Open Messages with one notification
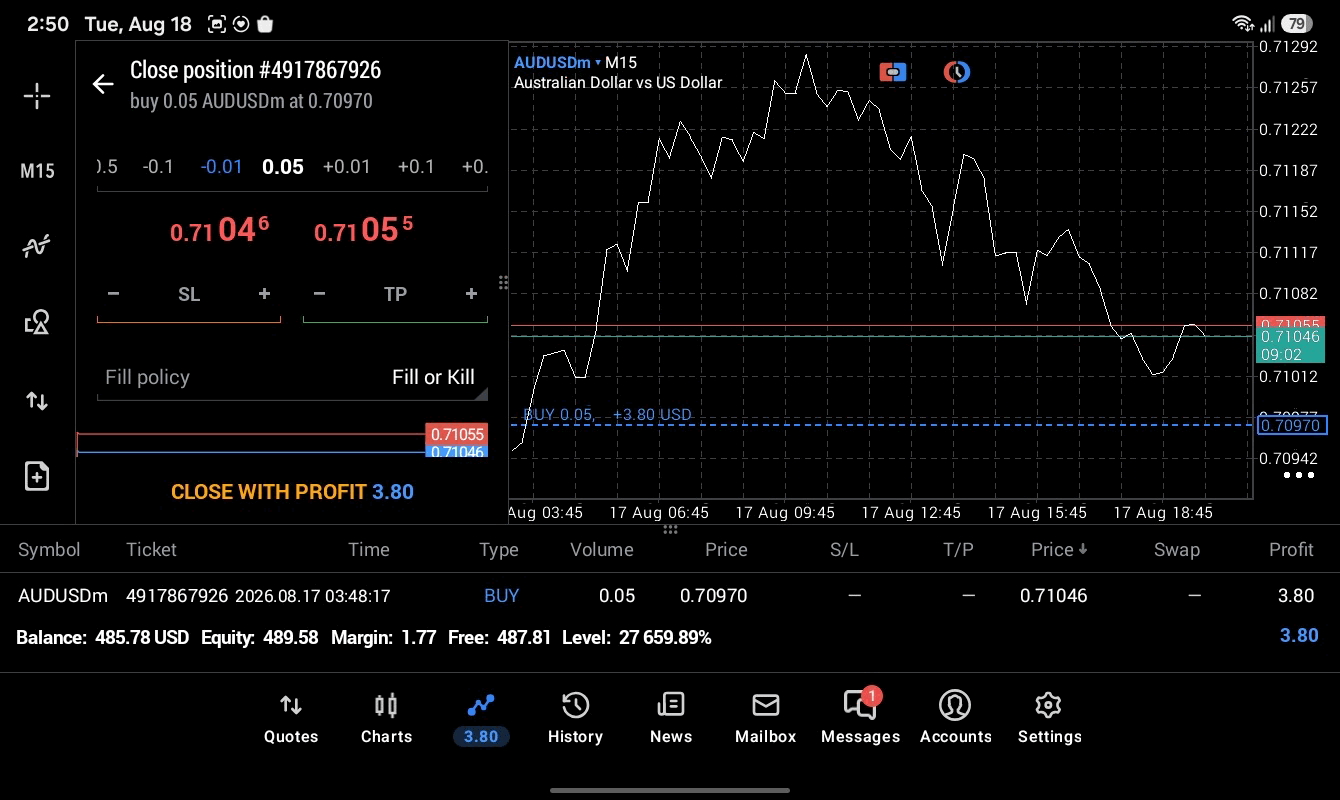Image resolution: width=1340 pixels, height=800 pixels. (860, 719)
